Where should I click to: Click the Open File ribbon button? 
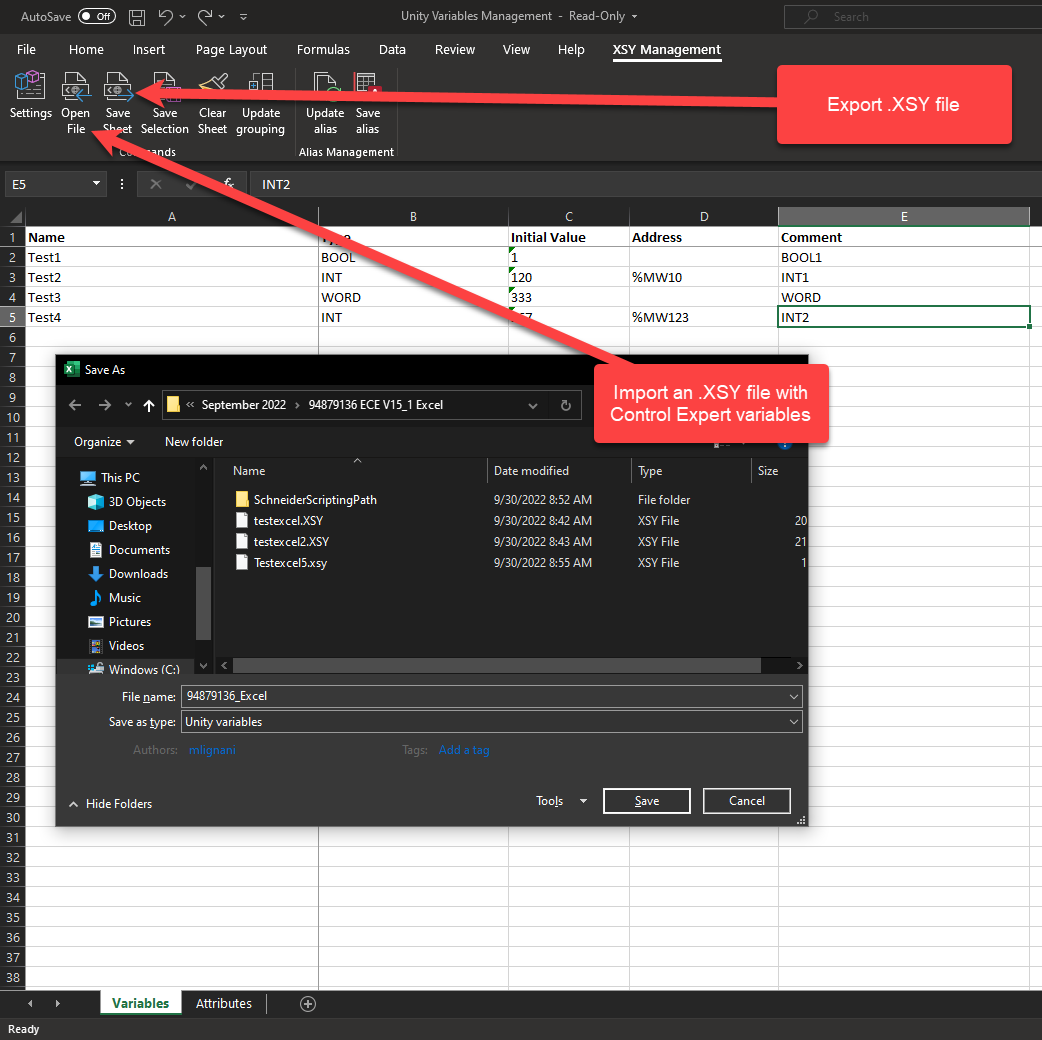(76, 103)
